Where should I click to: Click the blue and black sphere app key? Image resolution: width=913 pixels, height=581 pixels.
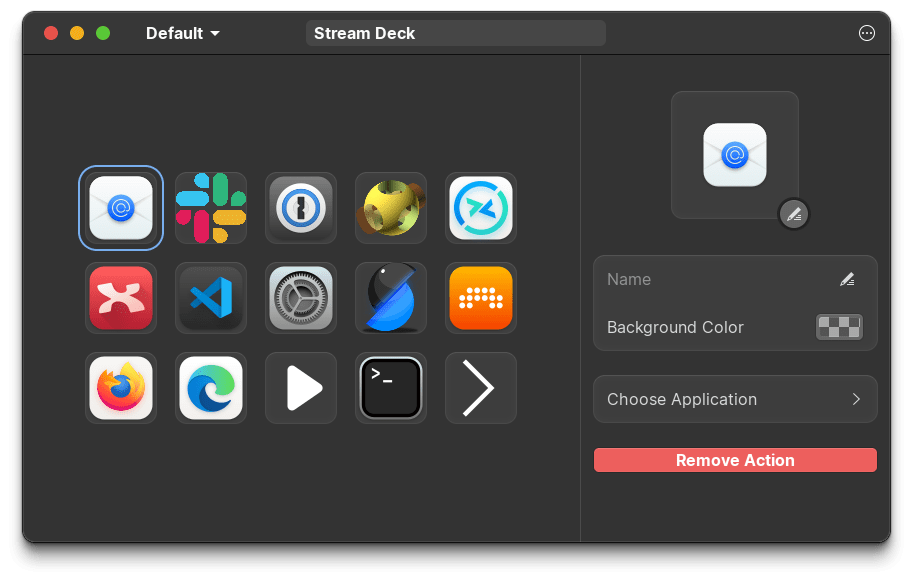coord(391,298)
